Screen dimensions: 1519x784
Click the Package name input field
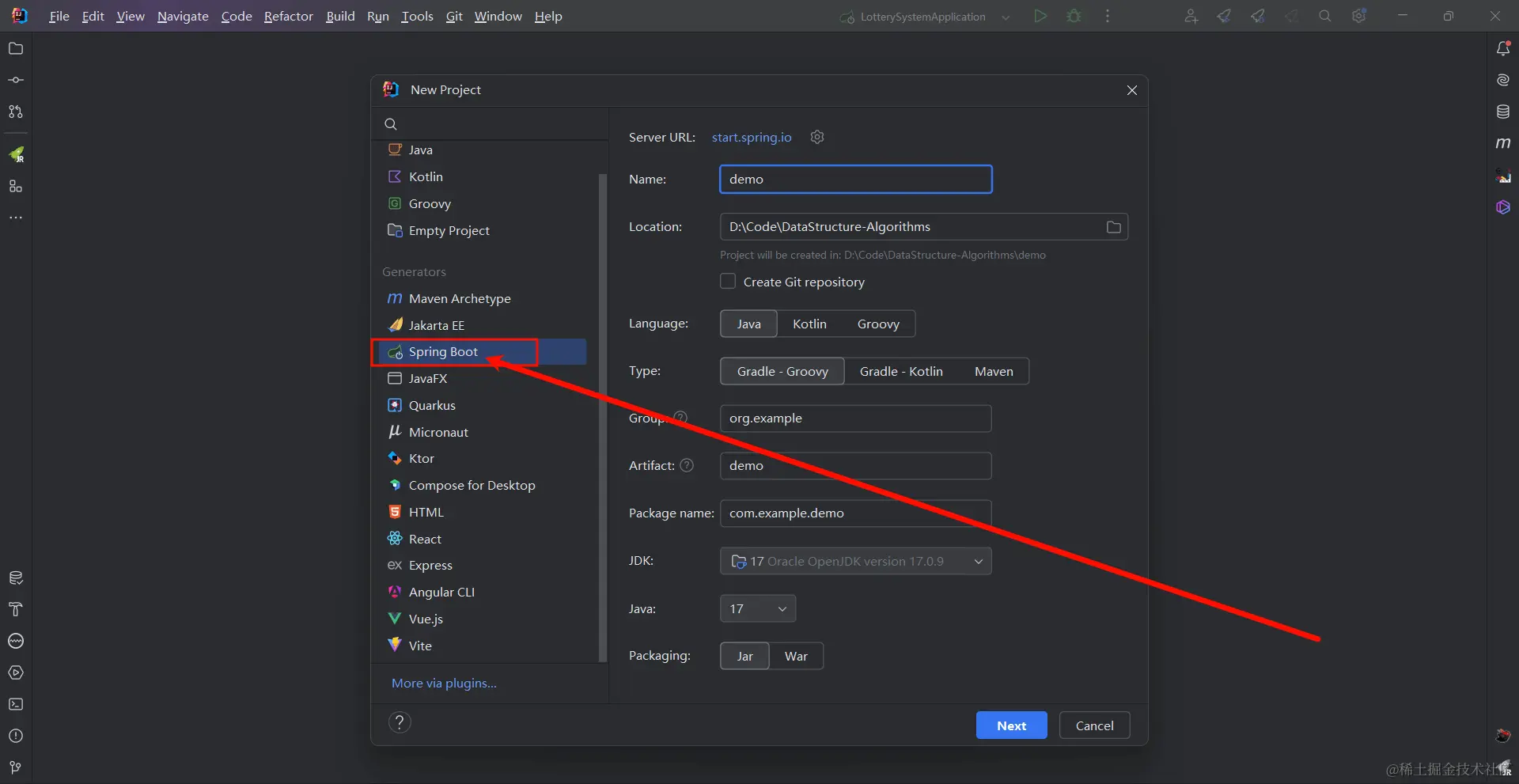[855, 513]
